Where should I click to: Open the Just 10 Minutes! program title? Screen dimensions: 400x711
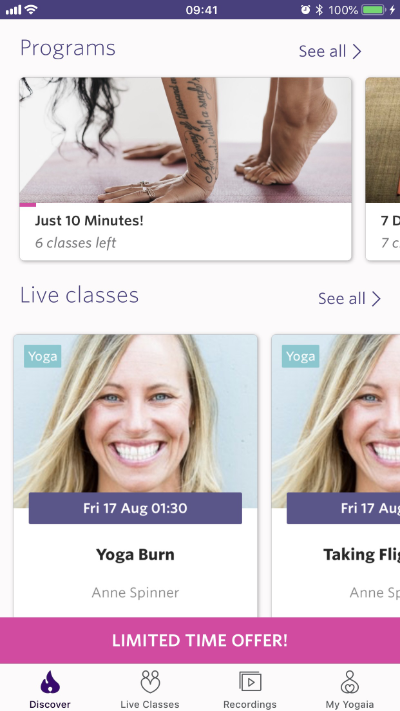coord(89,221)
